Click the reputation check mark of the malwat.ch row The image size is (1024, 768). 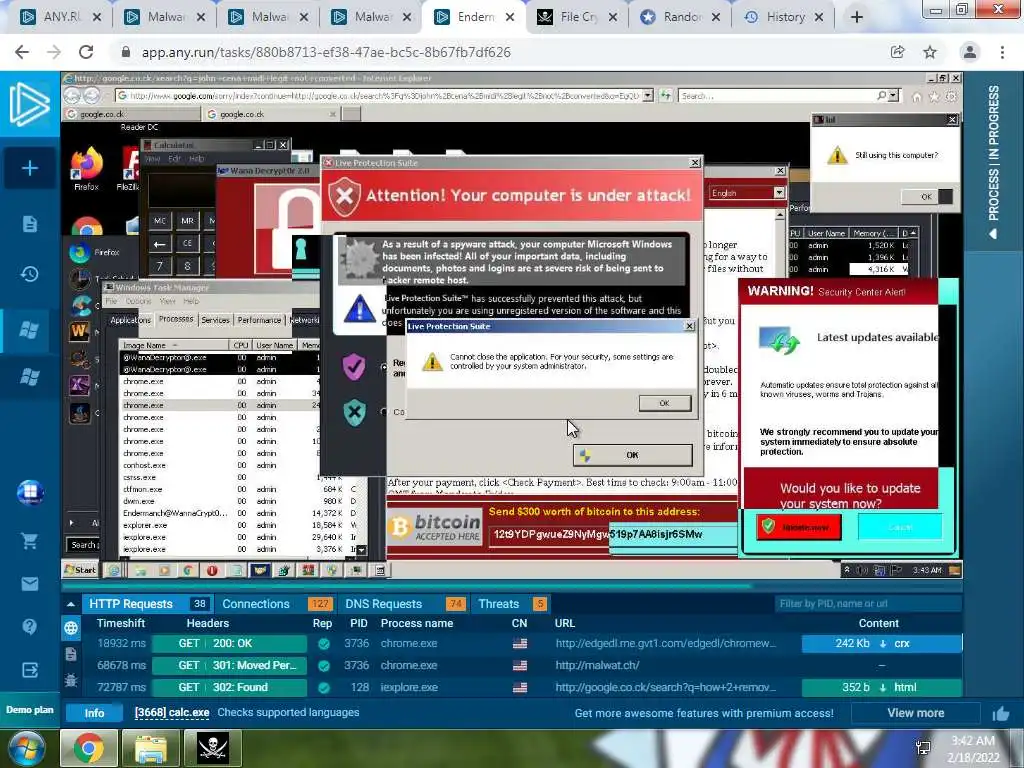coord(323,665)
